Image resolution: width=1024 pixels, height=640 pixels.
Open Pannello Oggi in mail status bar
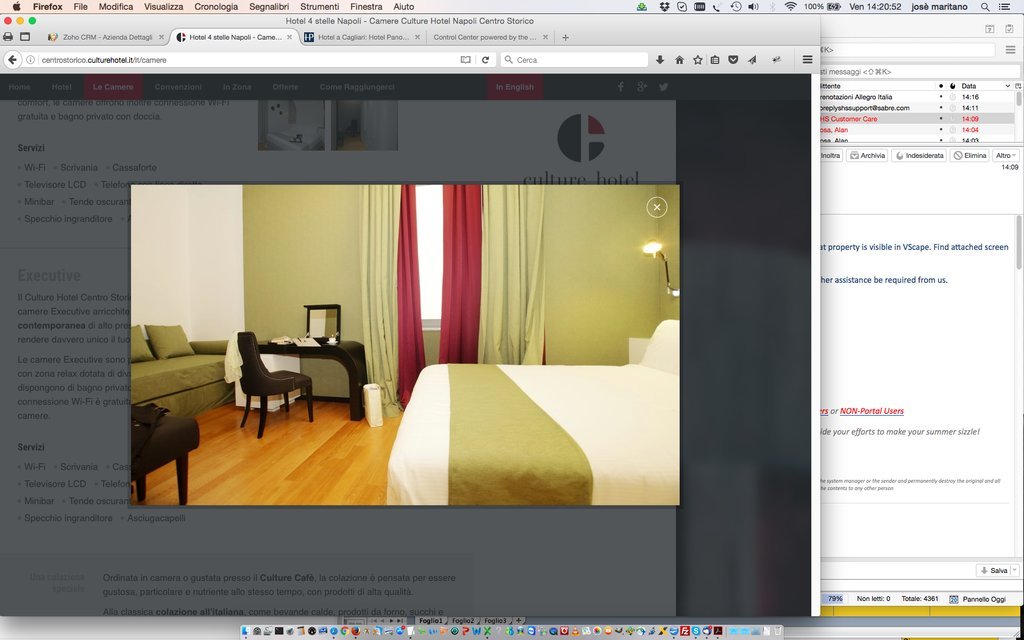978,599
